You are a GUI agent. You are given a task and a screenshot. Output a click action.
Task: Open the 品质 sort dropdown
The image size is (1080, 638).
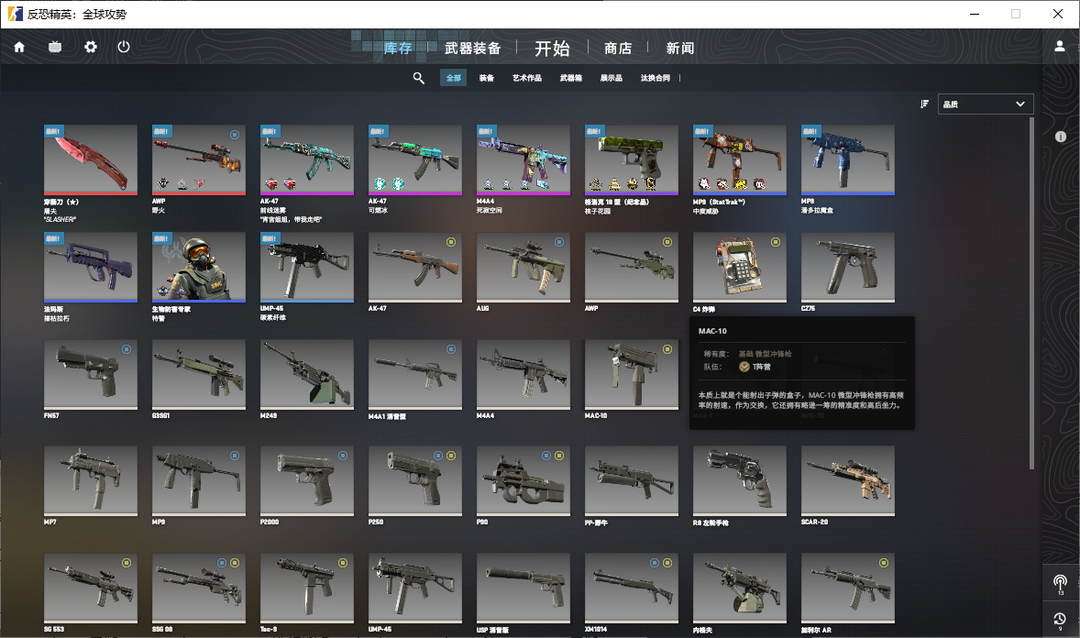click(985, 104)
